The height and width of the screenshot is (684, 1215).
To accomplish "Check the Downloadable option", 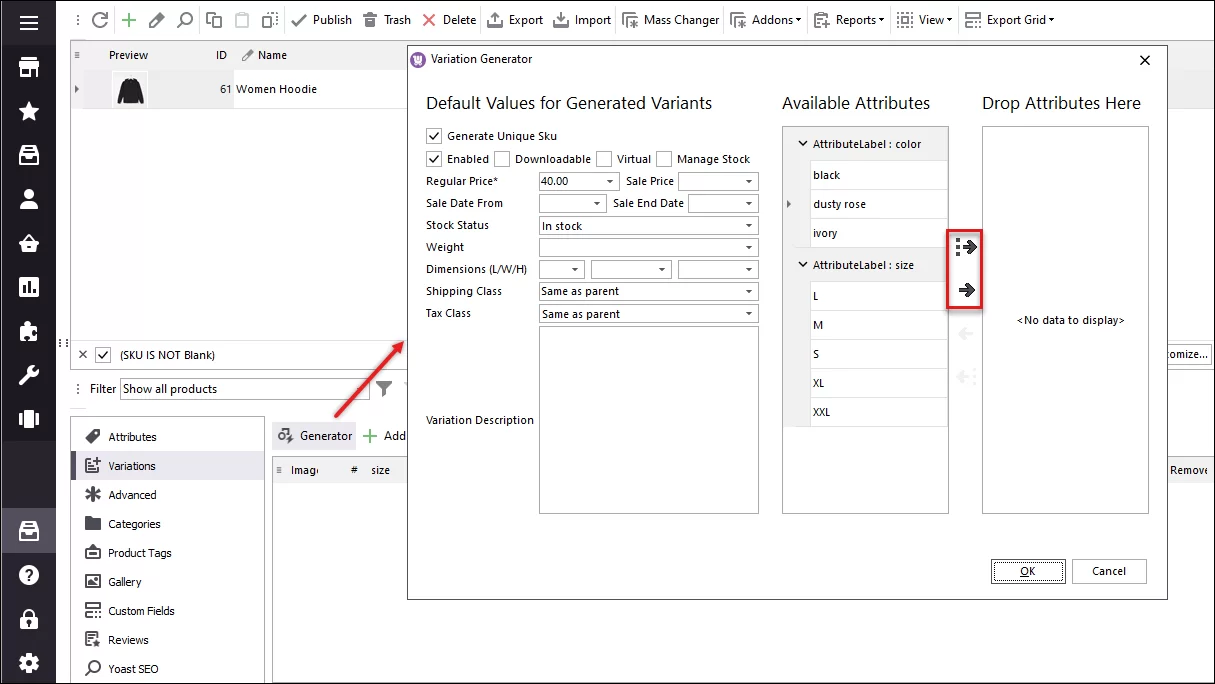I will (x=502, y=158).
